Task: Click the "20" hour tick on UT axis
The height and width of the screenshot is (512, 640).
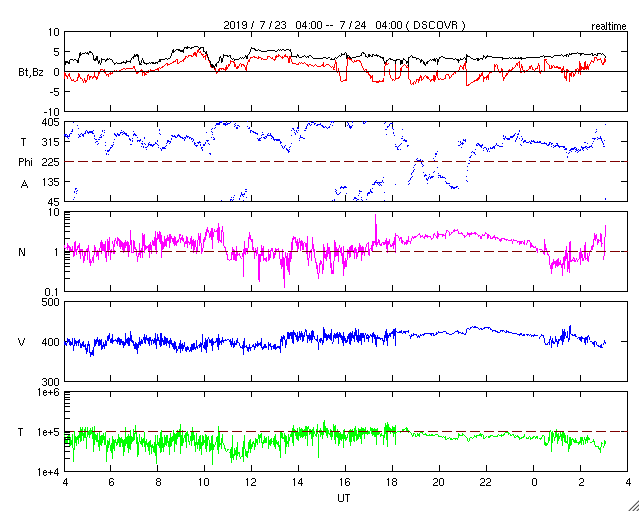Action: pyautogui.click(x=439, y=483)
